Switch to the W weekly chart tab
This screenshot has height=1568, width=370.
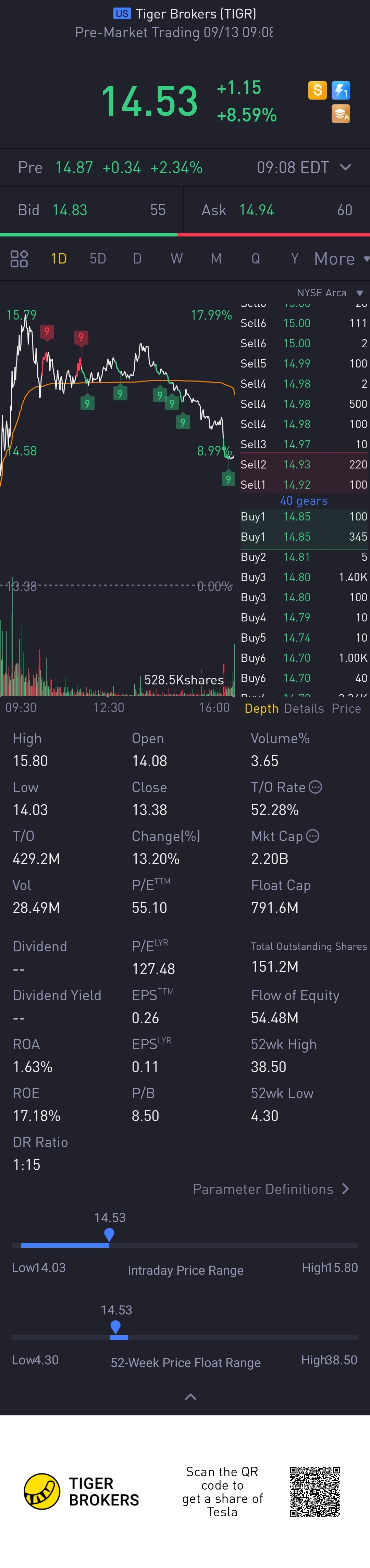pos(177,259)
